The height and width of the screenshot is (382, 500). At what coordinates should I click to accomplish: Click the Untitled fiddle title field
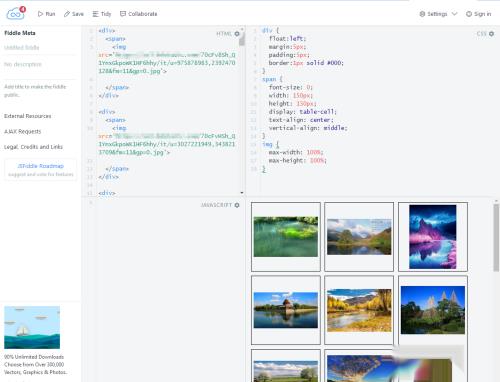[40, 48]
